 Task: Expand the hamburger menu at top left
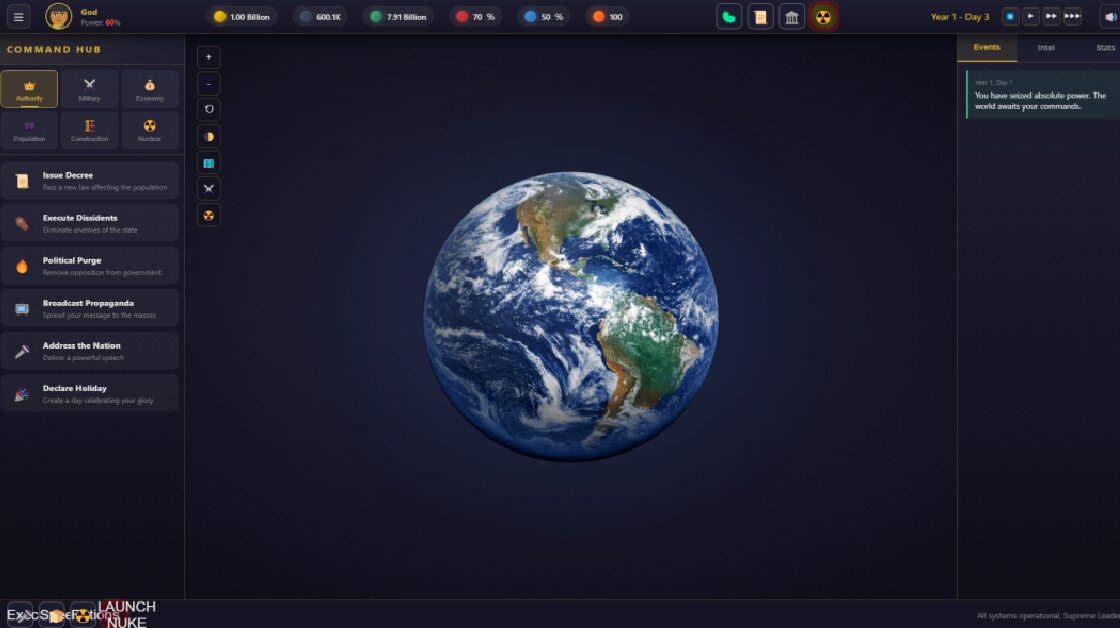pos(18,16)
